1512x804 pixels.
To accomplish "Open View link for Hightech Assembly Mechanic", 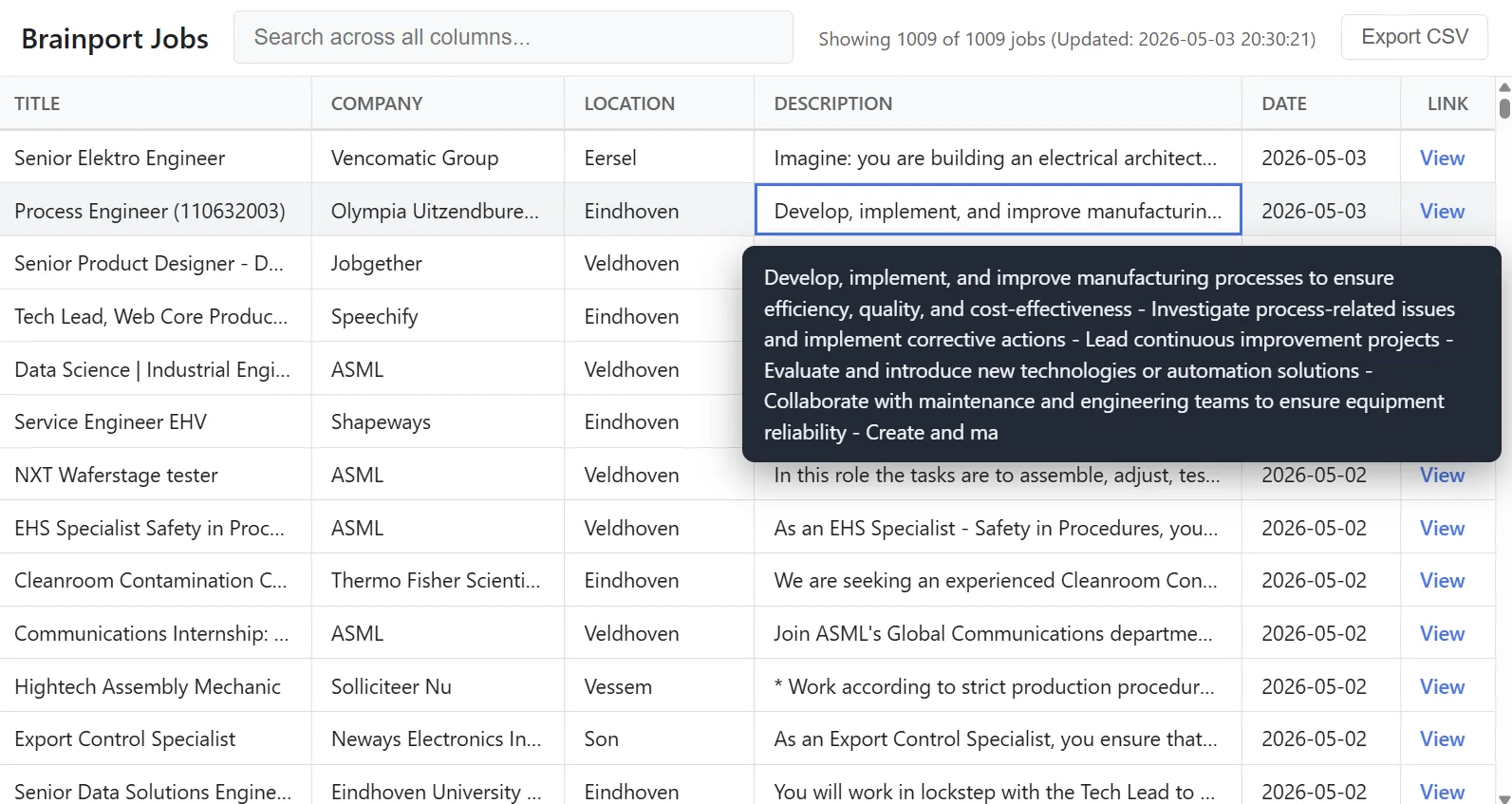I will [1442, 686].
